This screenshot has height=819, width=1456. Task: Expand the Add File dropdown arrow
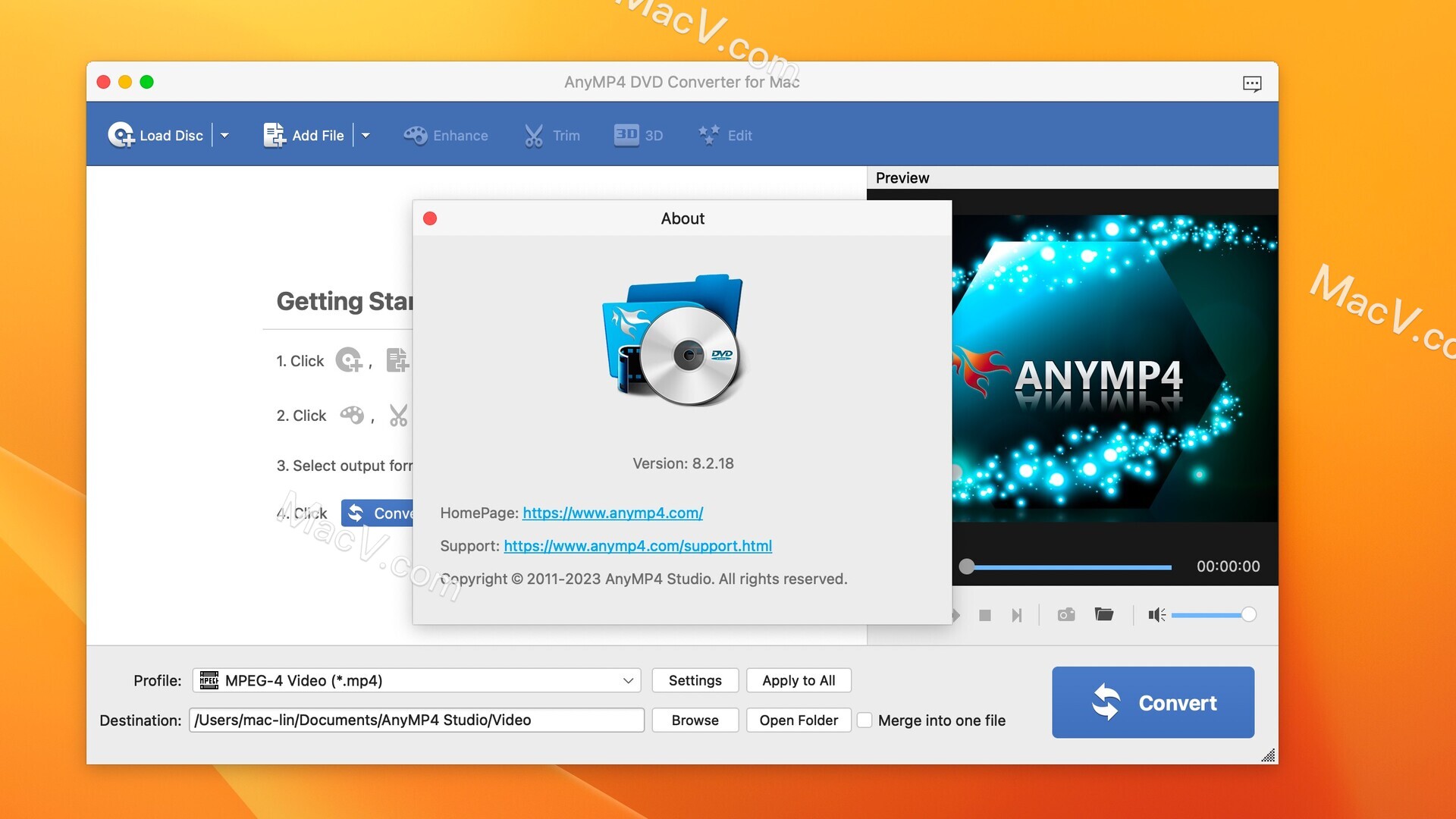[x=366, y=136]
